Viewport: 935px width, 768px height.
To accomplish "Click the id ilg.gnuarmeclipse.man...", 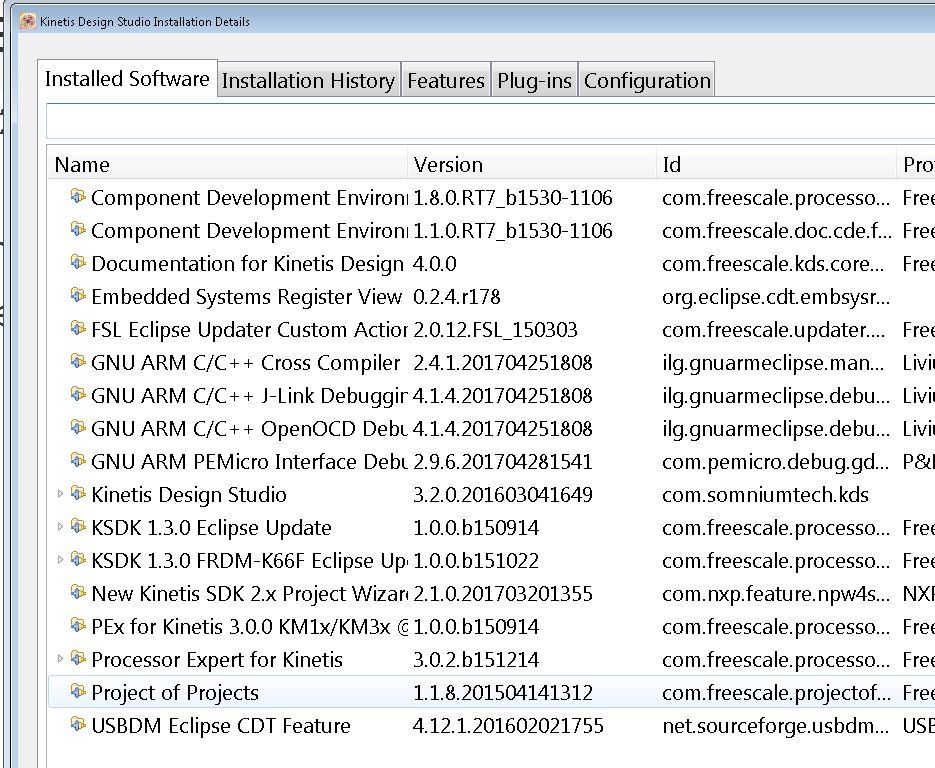I will click(773, 363).
